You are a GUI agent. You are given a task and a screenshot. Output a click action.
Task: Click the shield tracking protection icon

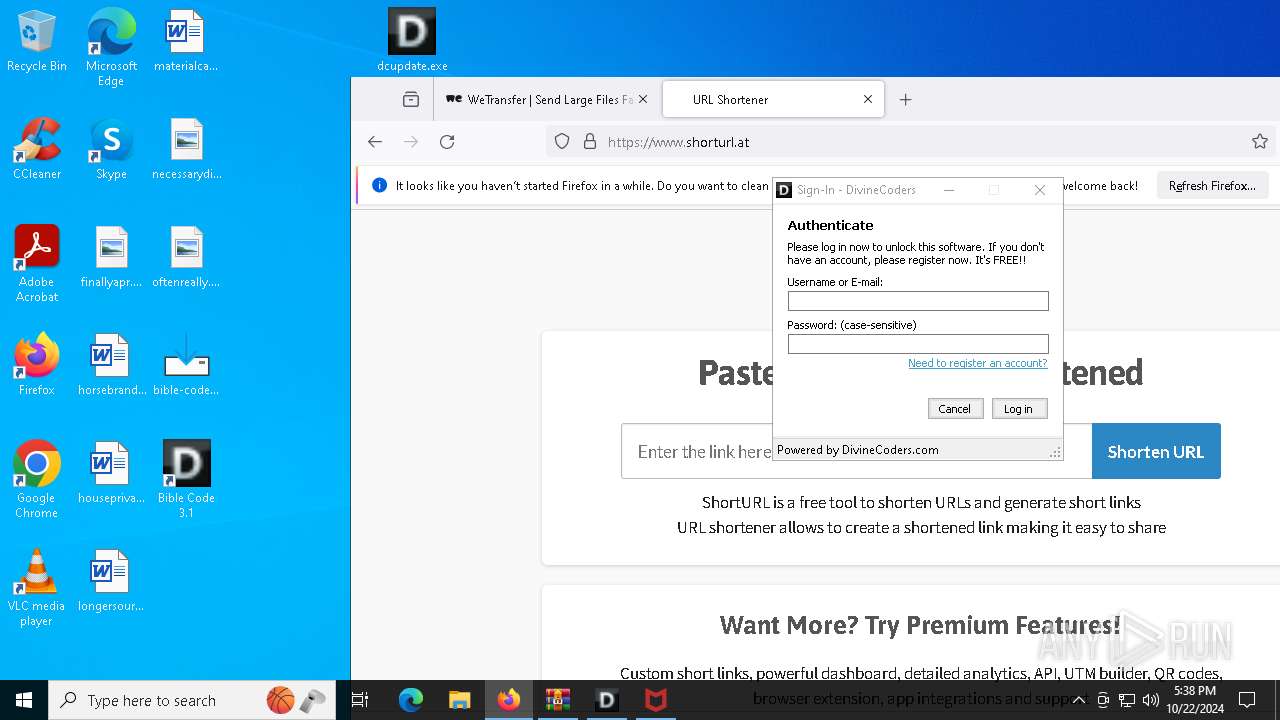point(562,142)
